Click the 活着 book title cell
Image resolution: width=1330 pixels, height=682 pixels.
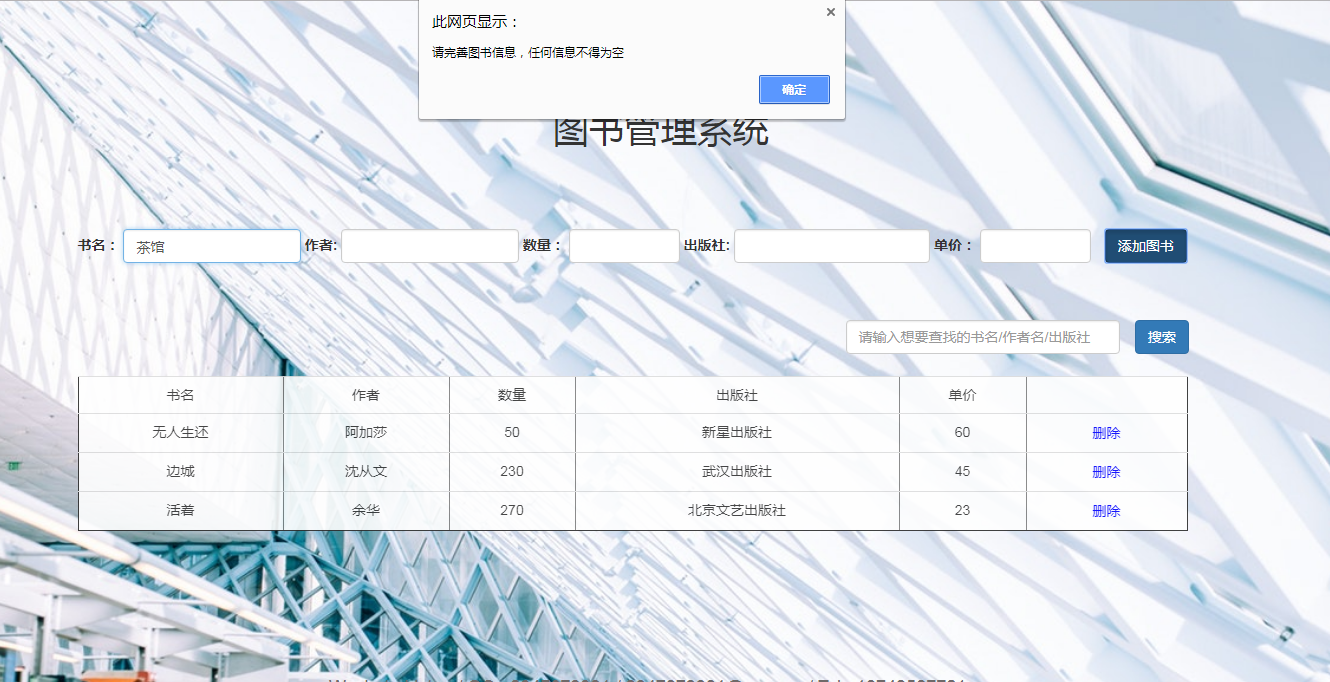coord(181,511)
